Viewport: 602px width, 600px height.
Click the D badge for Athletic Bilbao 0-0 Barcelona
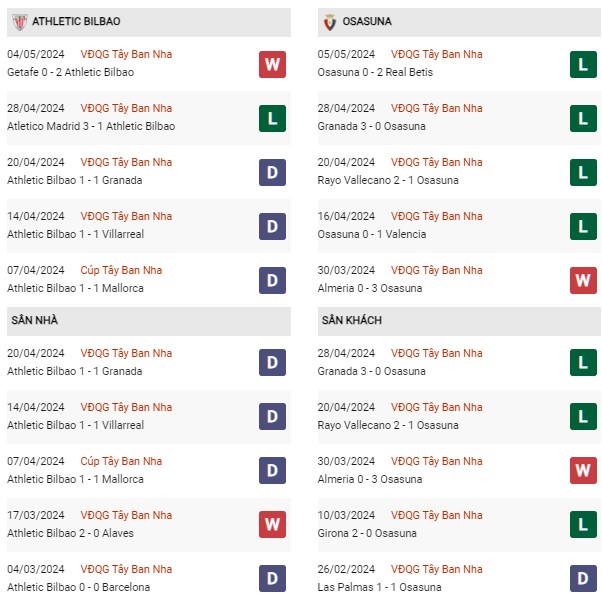272,578
